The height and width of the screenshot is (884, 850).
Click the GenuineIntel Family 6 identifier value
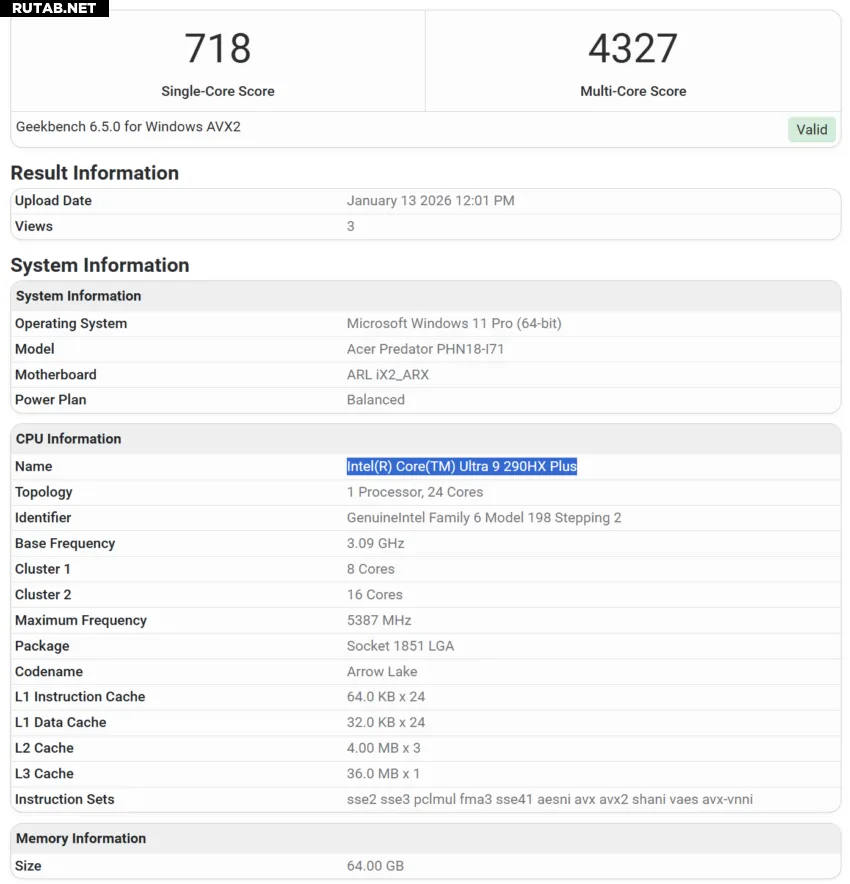point(484,518)
